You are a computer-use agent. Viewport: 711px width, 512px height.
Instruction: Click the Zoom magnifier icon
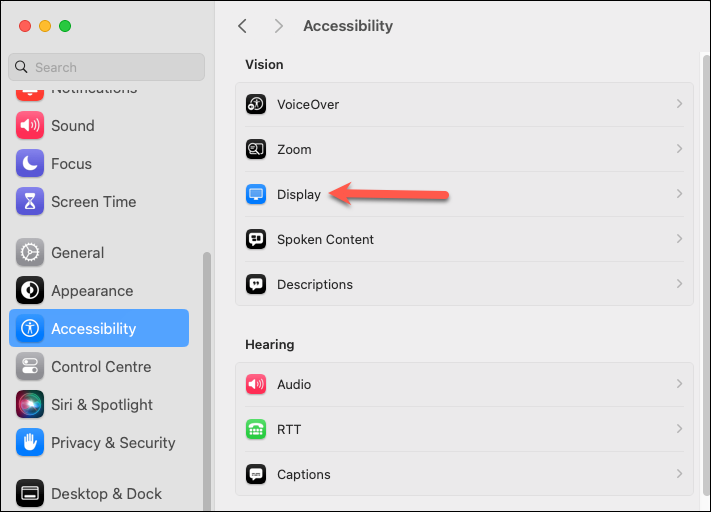[x=256, y=149]
